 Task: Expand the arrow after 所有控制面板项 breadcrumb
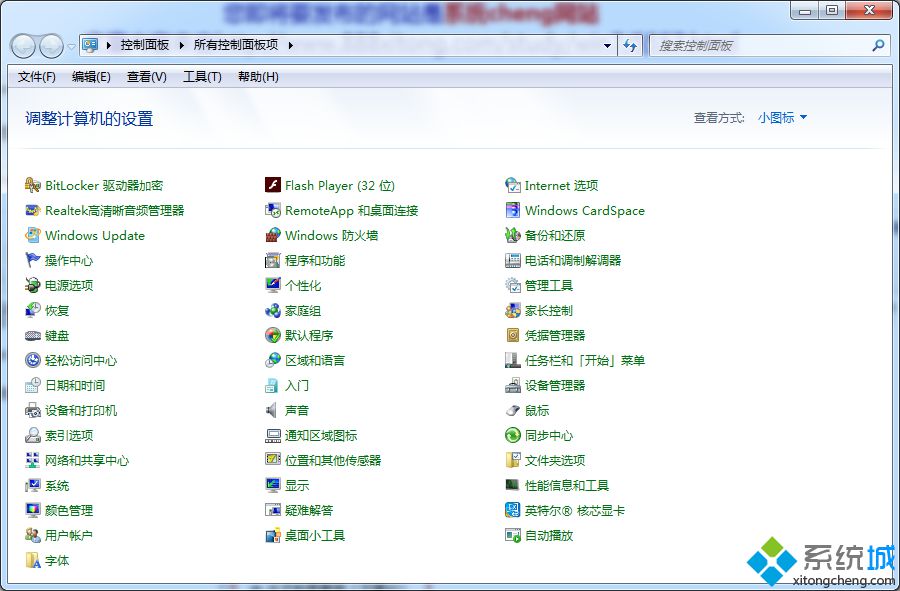click(x=290, y=45)
